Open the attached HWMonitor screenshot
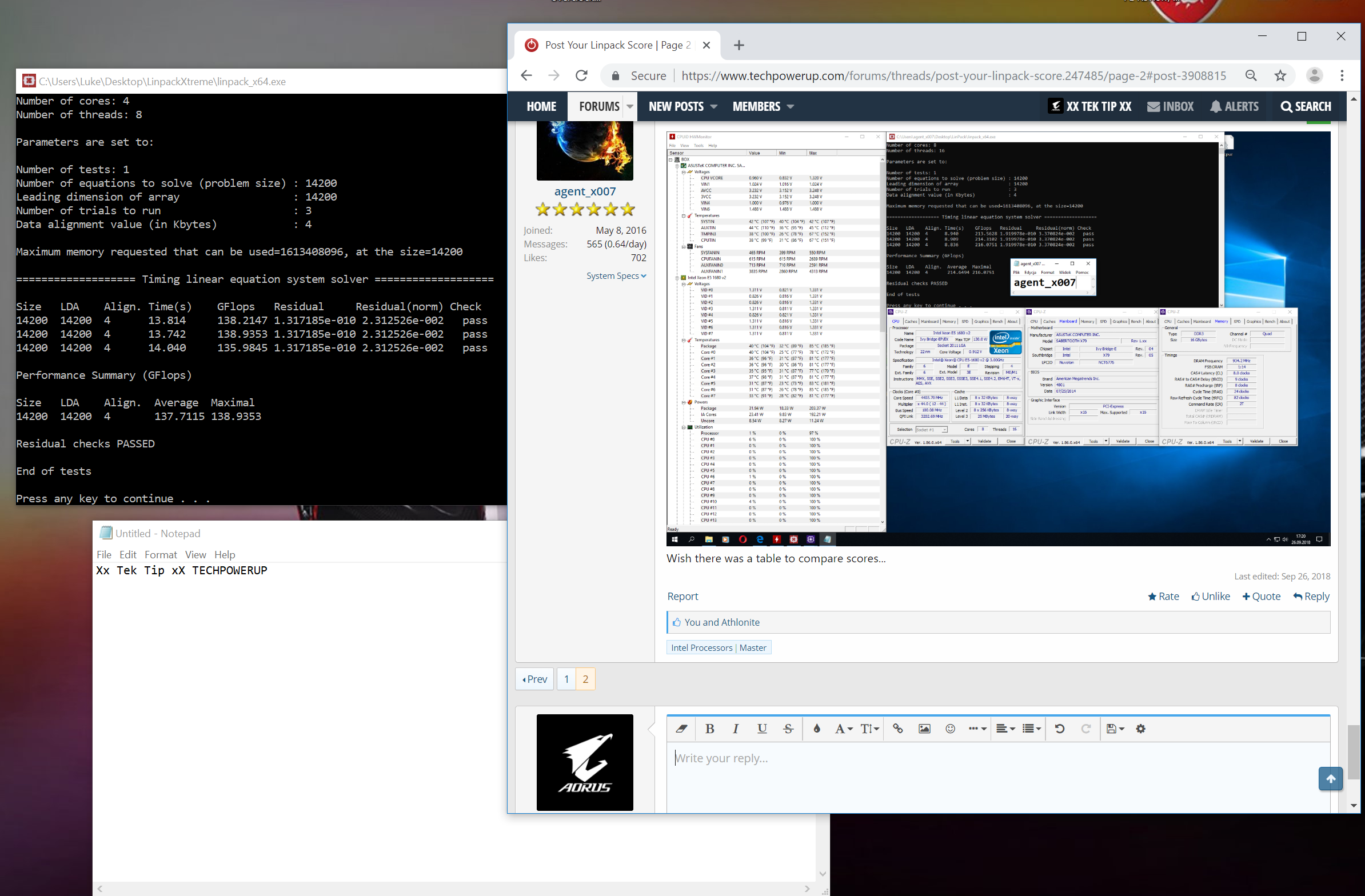 (x=998, y=338)
